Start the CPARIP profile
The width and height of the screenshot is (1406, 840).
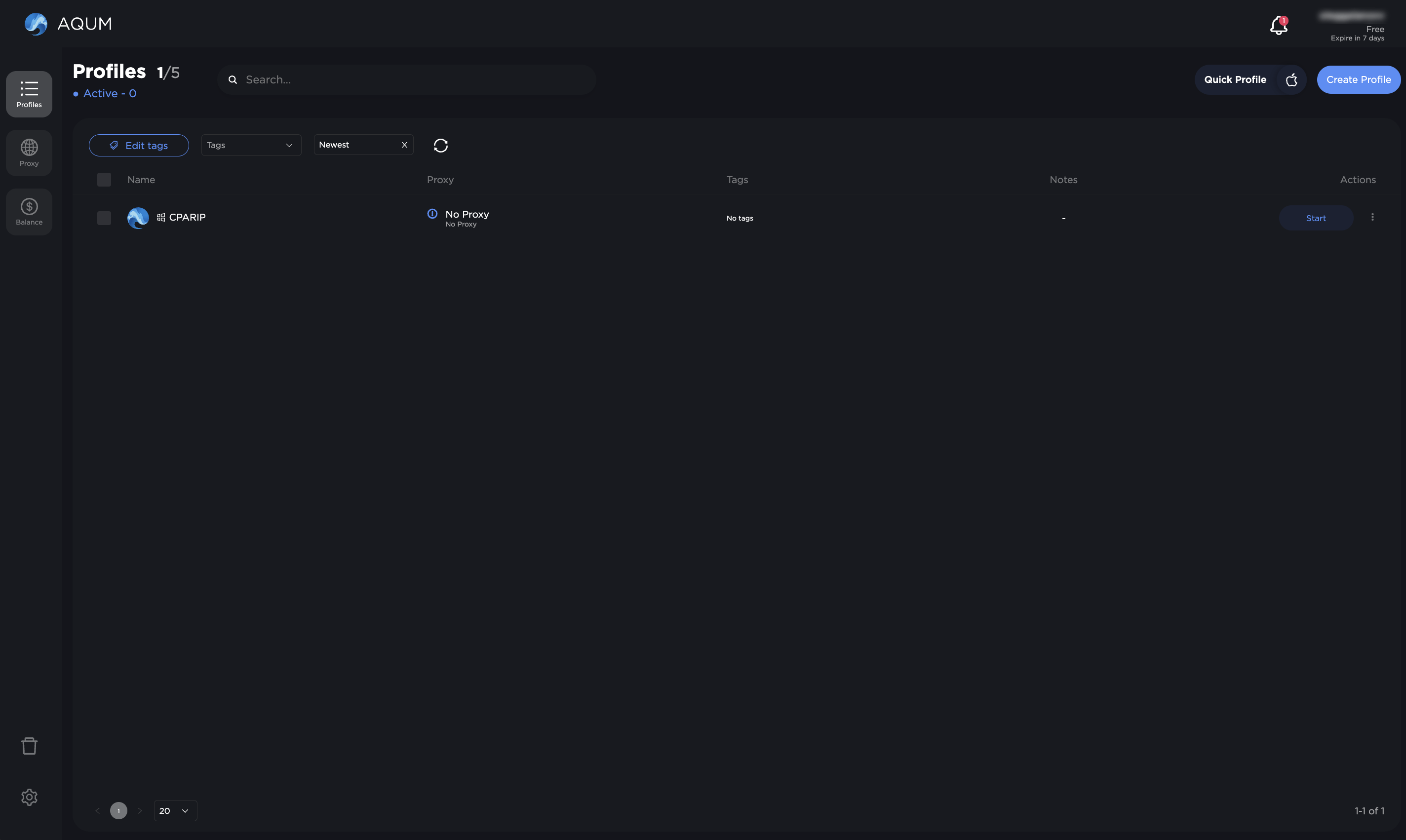(x=1316, y=218)
